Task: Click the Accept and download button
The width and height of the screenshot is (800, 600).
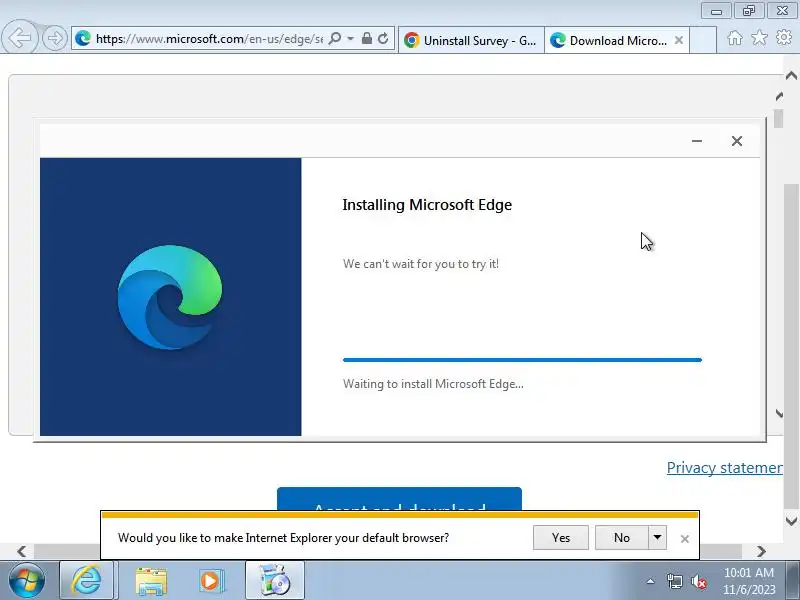Action: coord(399,499)
